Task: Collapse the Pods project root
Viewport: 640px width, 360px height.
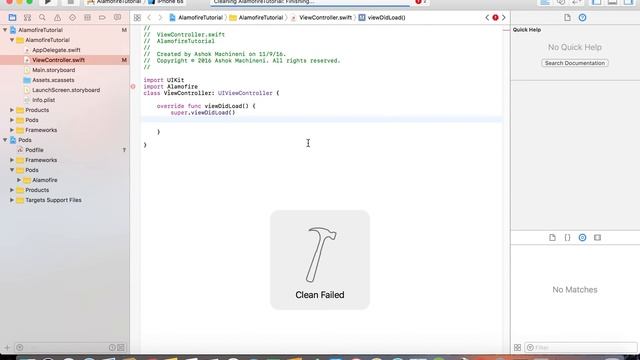Action: pos(5,140)
